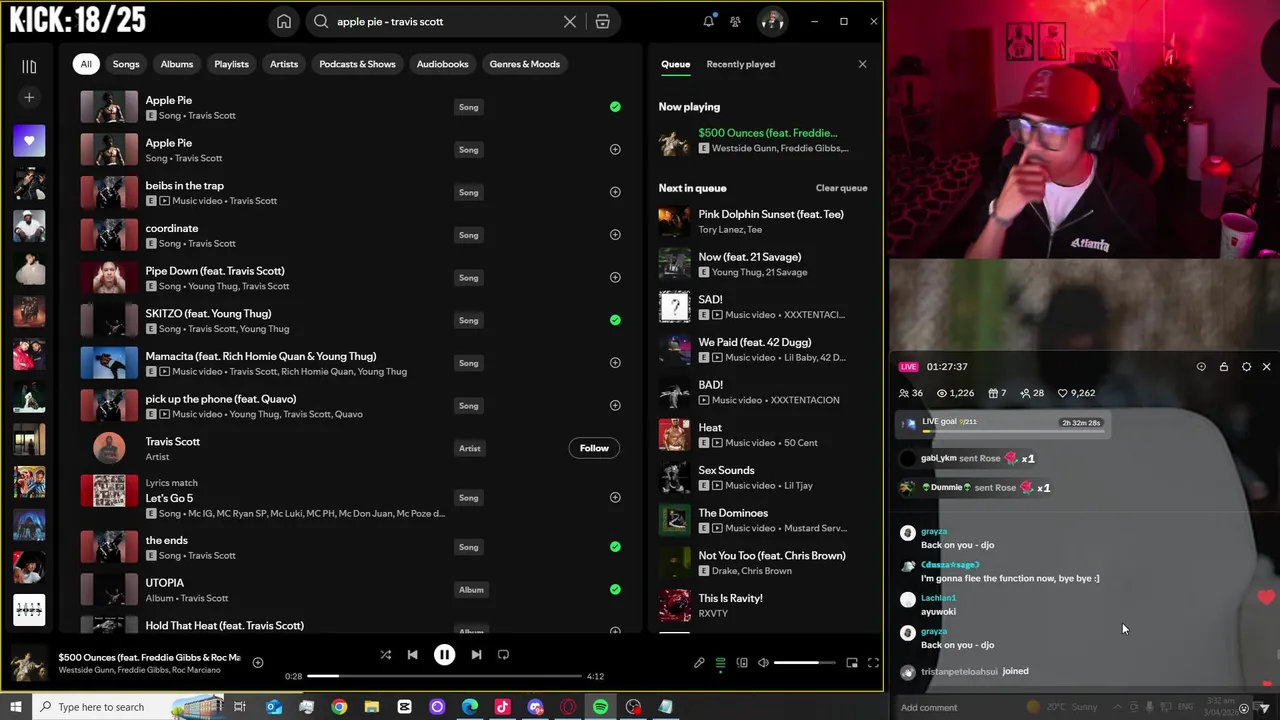
Task: Close the Queue panel
Action: click(x=862, y=64)
